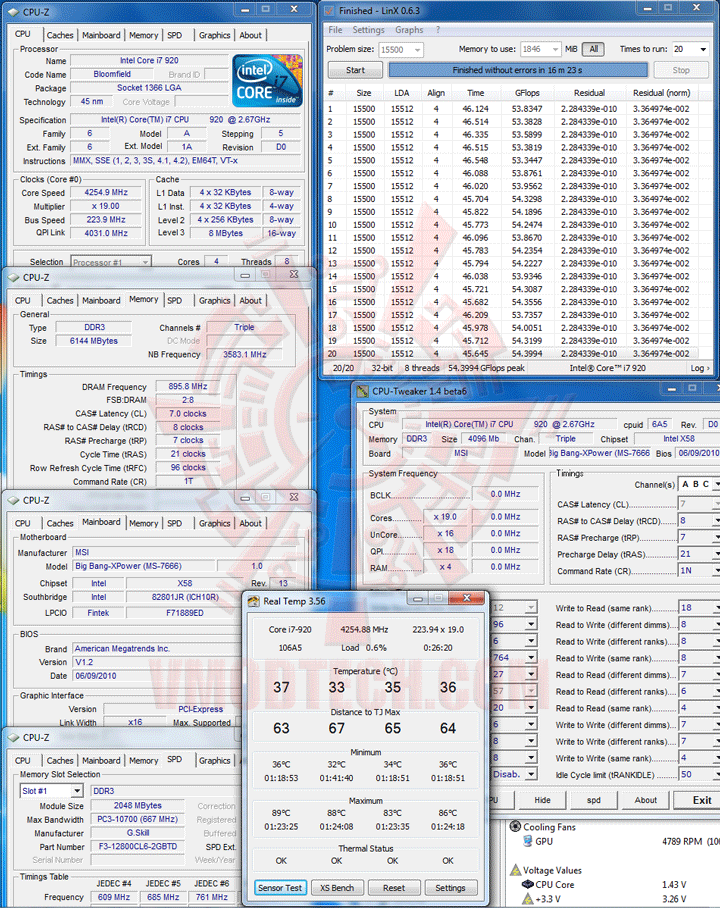Click the RAS# to CAS# Delay value field
The width and height of the screenshot is (720, 908).
[x=699, y=521]
